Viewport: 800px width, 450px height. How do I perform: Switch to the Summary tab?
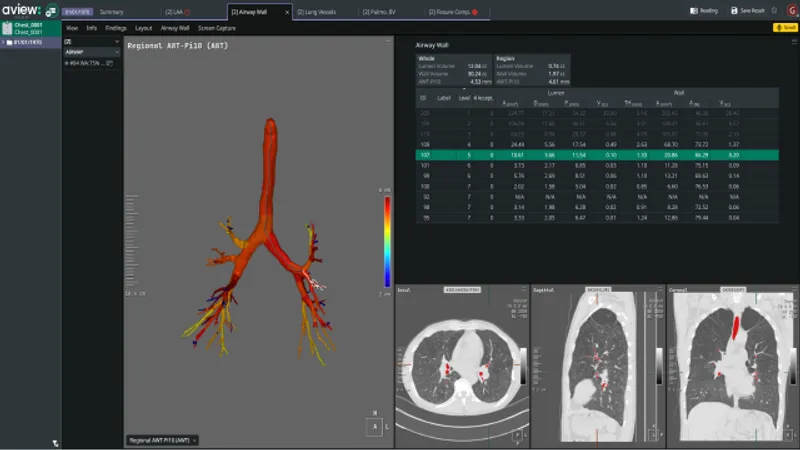[x=111, y=12]
